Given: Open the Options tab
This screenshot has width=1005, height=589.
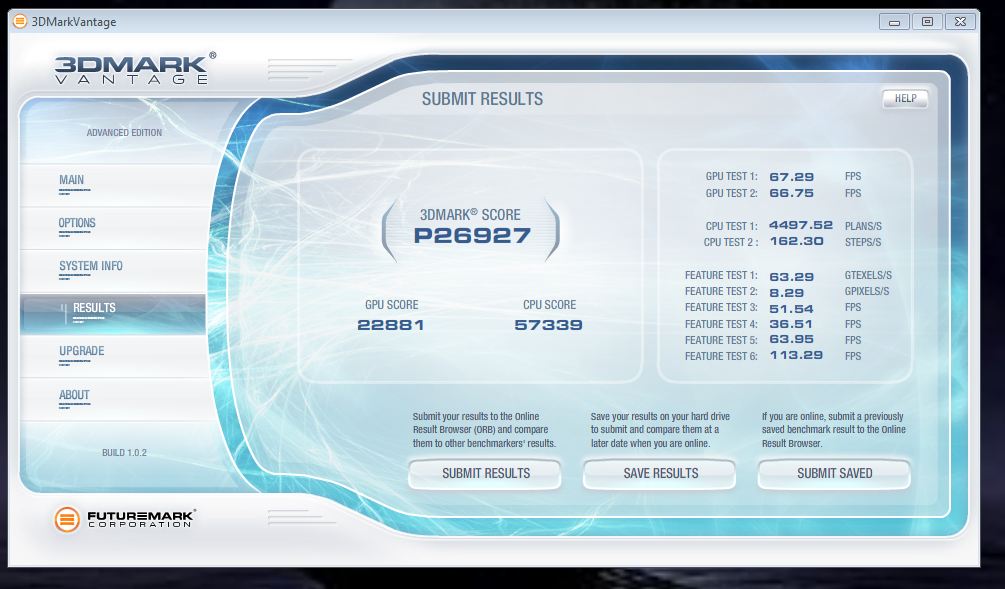Looking at the screenshot, I should pyautogui.click(x=112, y=228).
